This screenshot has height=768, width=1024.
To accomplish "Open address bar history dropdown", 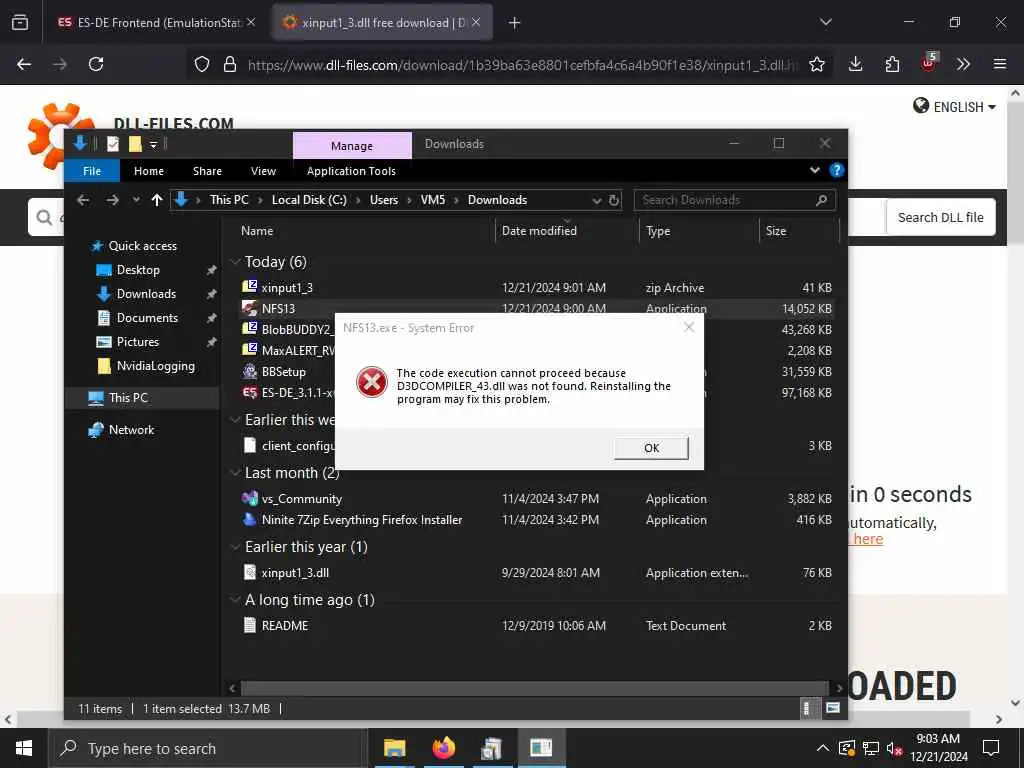I will click(596, 200).
